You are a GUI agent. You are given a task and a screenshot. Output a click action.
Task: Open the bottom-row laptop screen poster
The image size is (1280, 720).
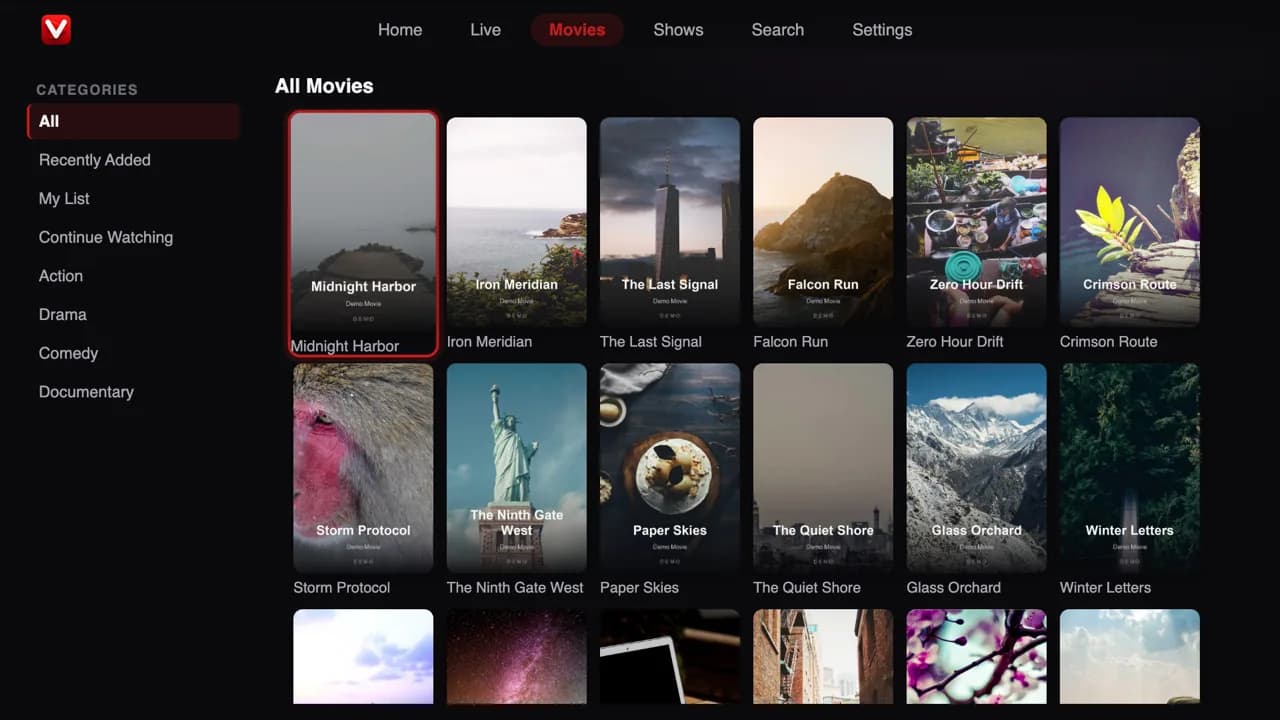pyautogui.click(x=670, y=657)
